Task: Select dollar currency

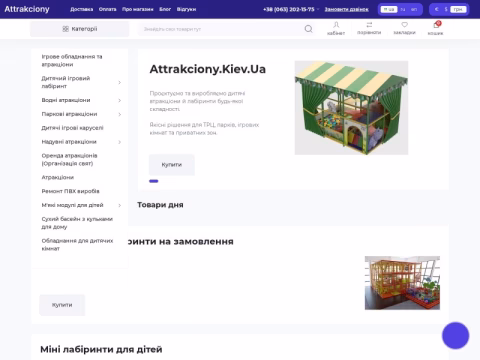Action: pos(446,9)
